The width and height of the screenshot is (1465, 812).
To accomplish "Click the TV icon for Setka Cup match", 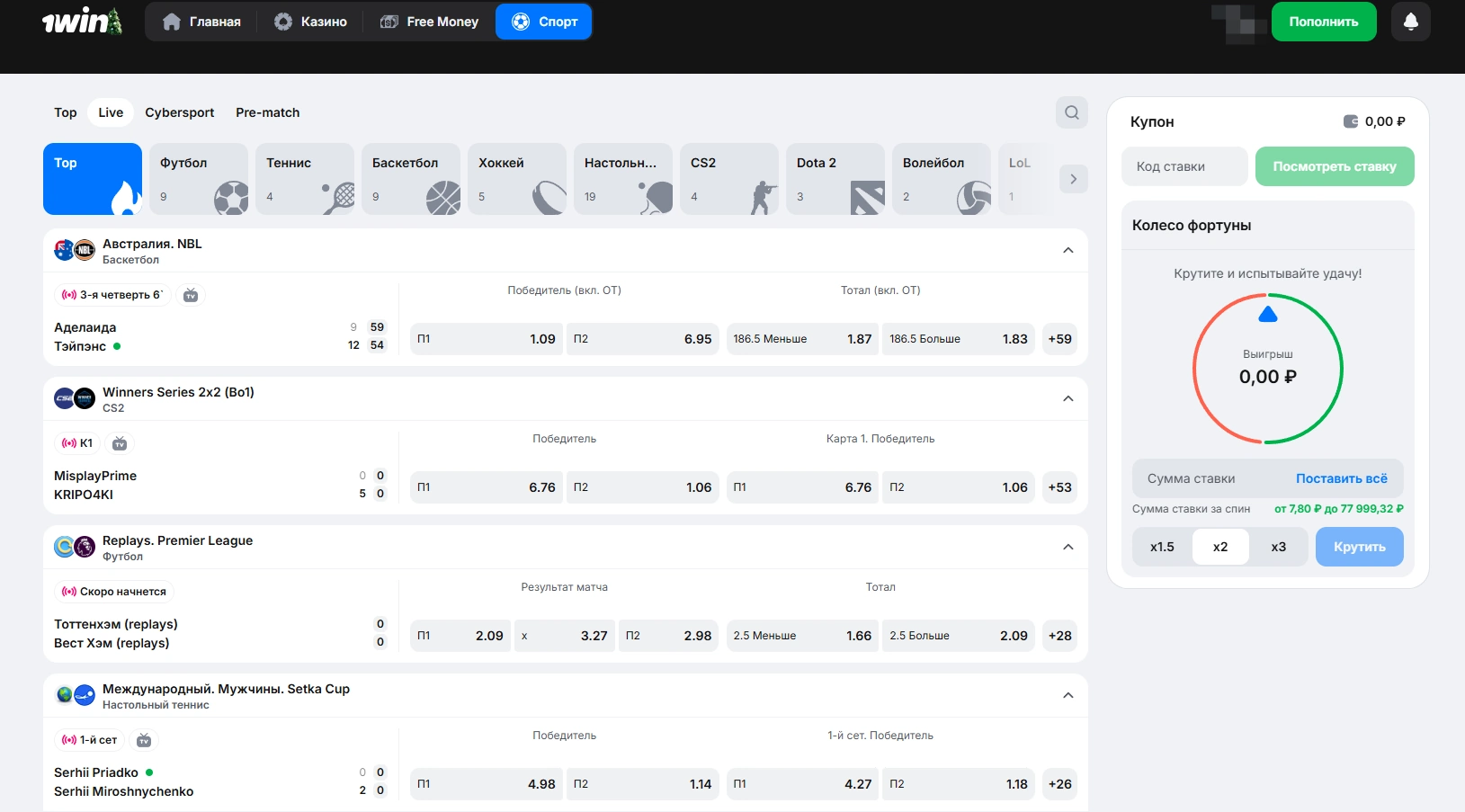I will pos(144,740).
